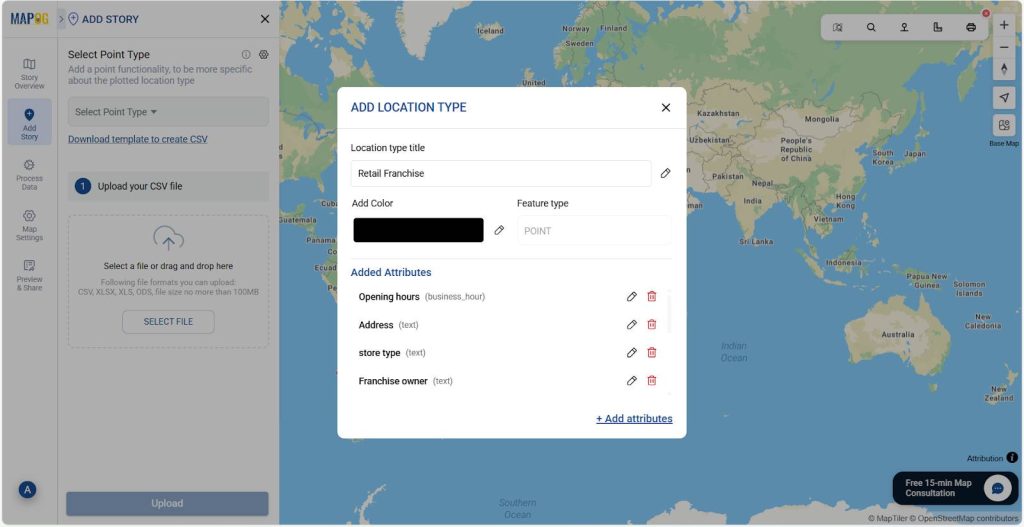Click the Upload button

(167, 503)
